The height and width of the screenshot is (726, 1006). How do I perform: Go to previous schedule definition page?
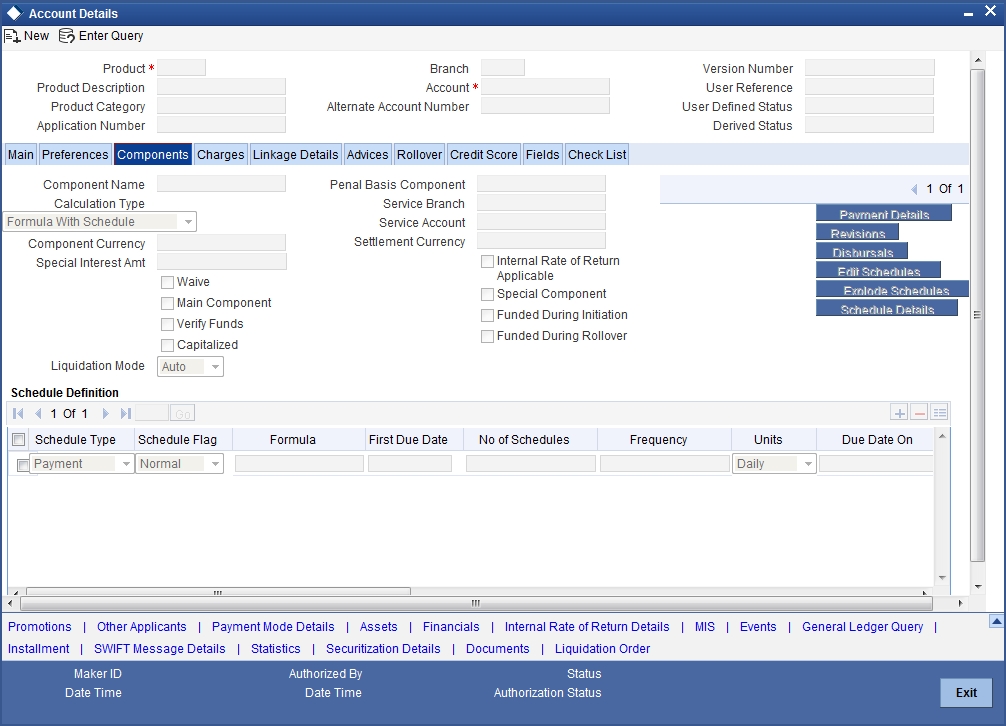38,414
